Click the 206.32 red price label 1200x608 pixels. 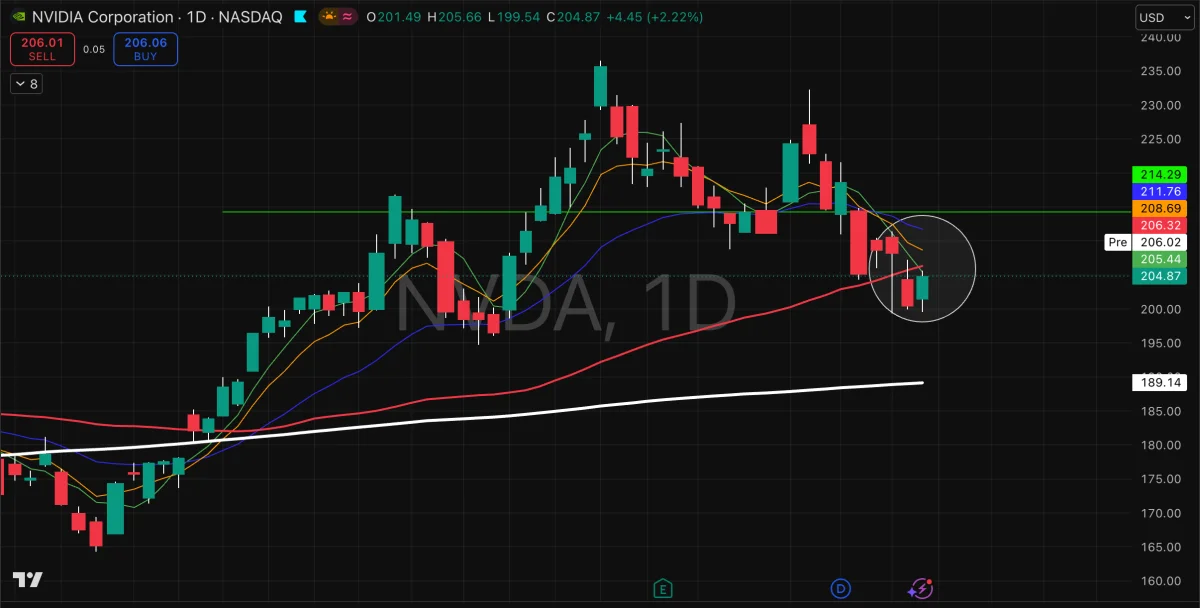point(1160,225)
